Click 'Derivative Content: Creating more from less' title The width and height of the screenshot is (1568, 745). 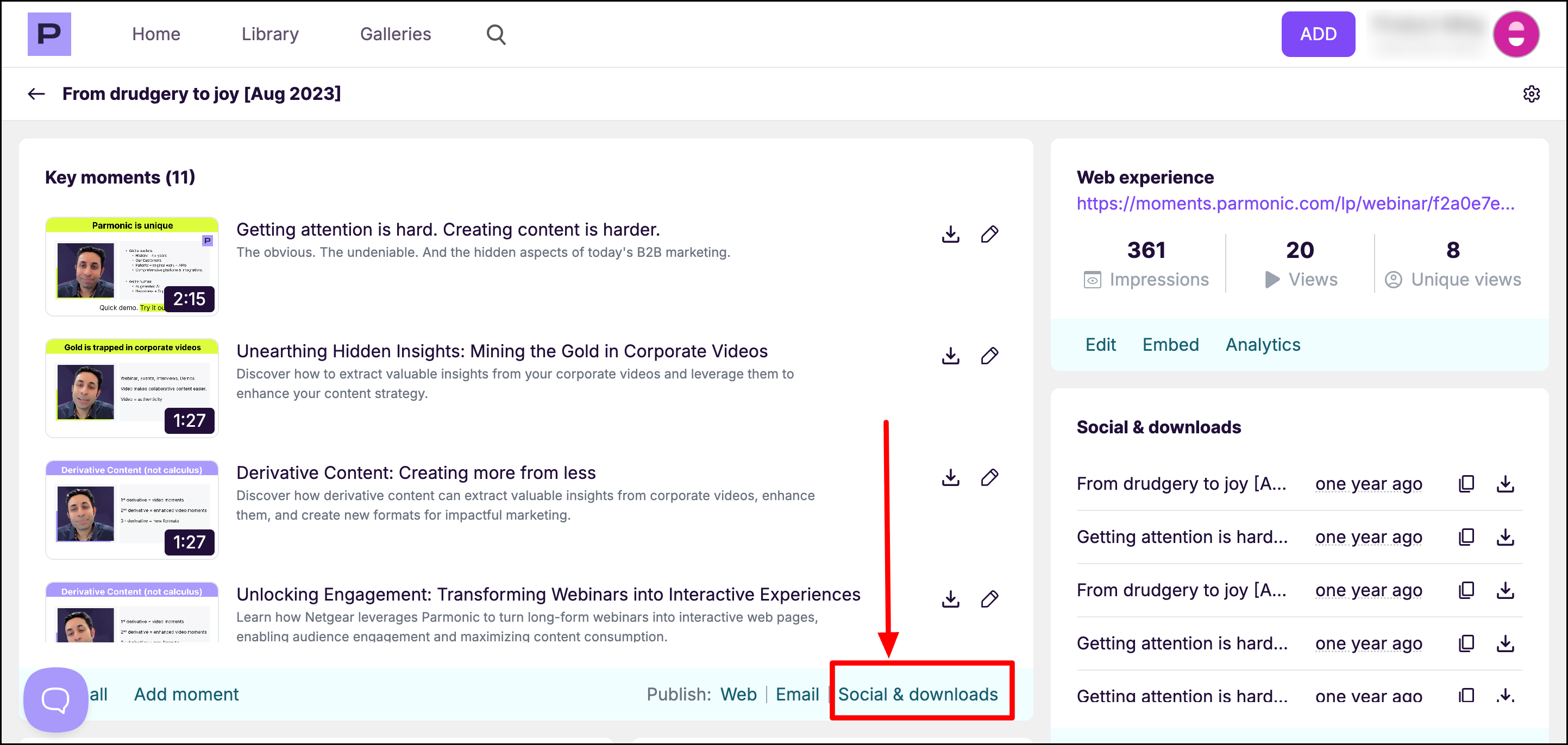tap(416, 473)
